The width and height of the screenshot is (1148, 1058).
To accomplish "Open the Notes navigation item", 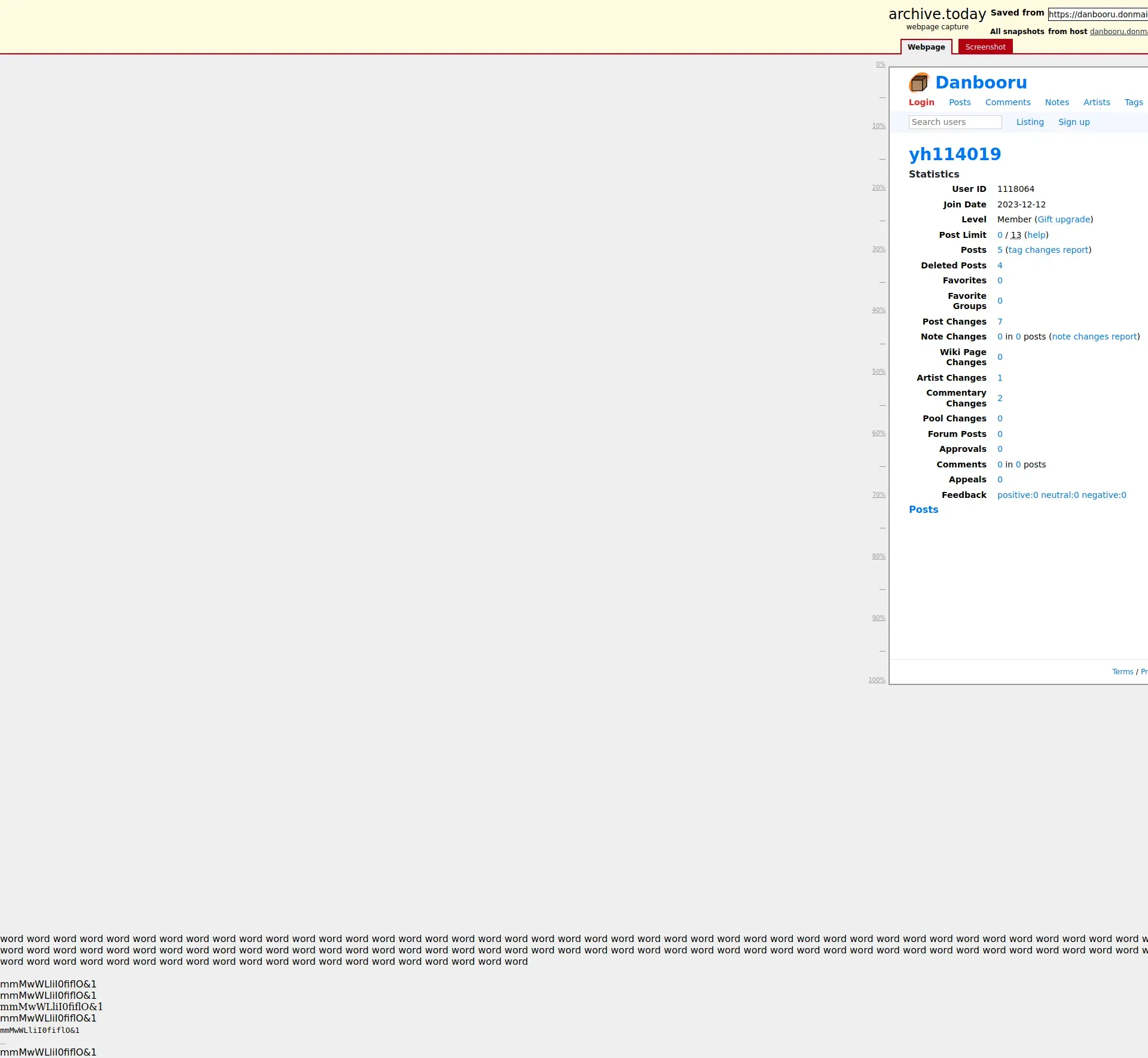I will (x=1057, y=102).
